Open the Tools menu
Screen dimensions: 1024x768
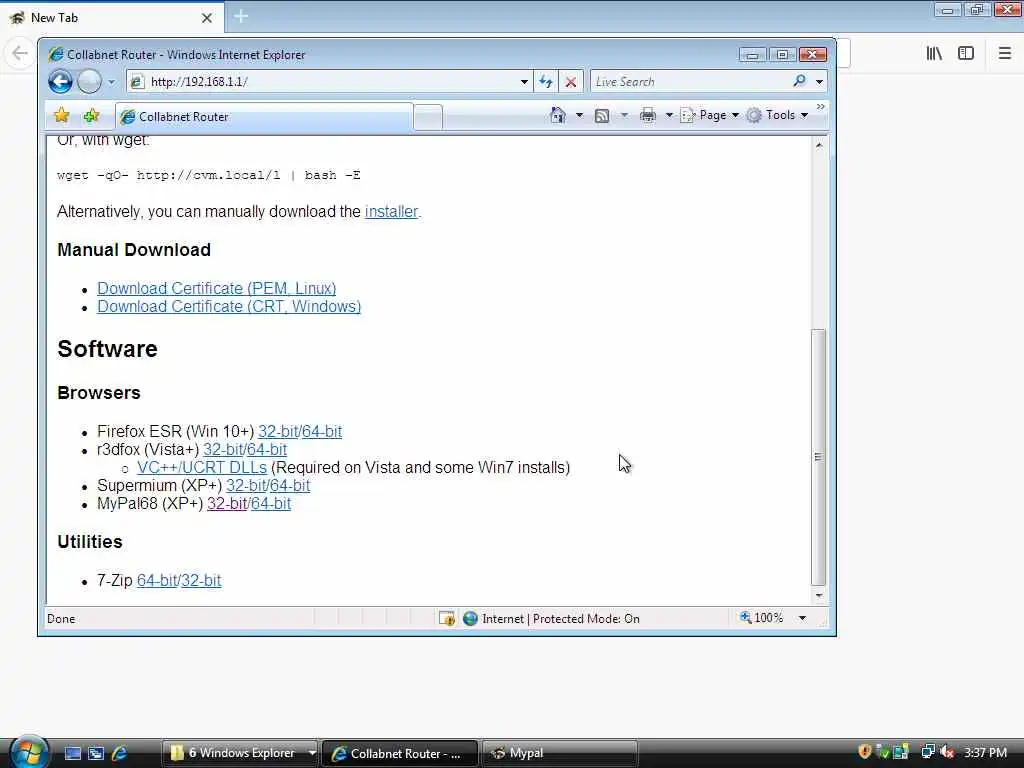tap(778, 116)
